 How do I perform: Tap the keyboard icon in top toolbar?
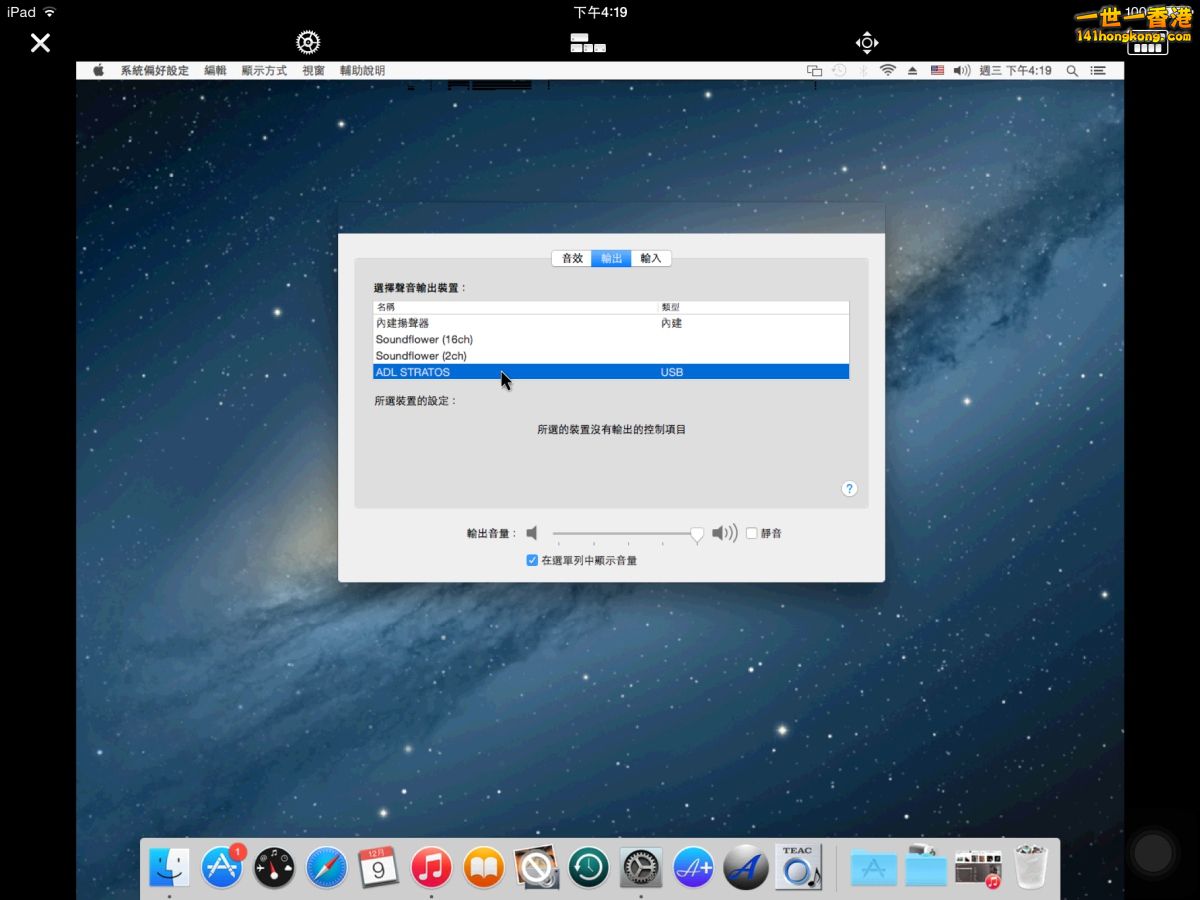[588, 42]
